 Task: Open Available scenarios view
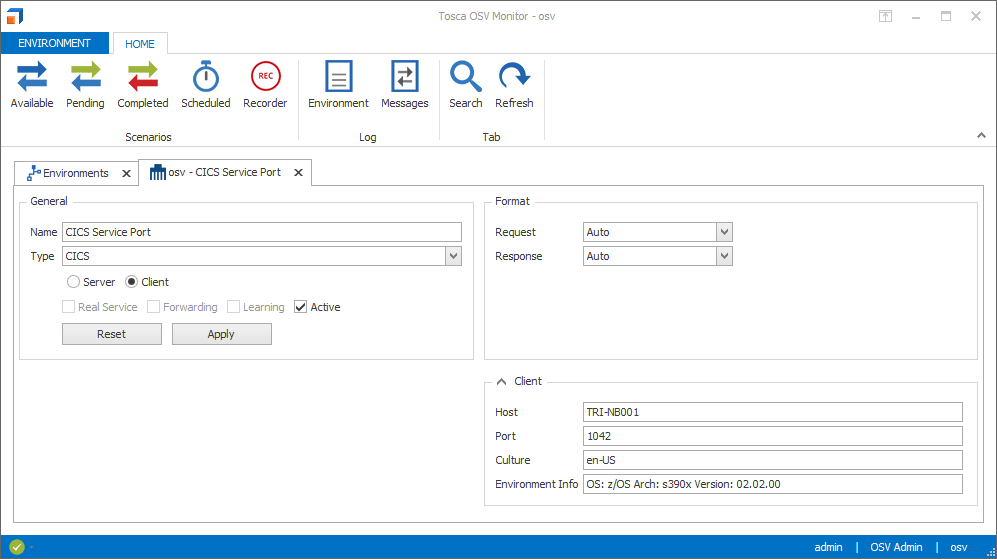pyautogui.click(x=32, y=85)
